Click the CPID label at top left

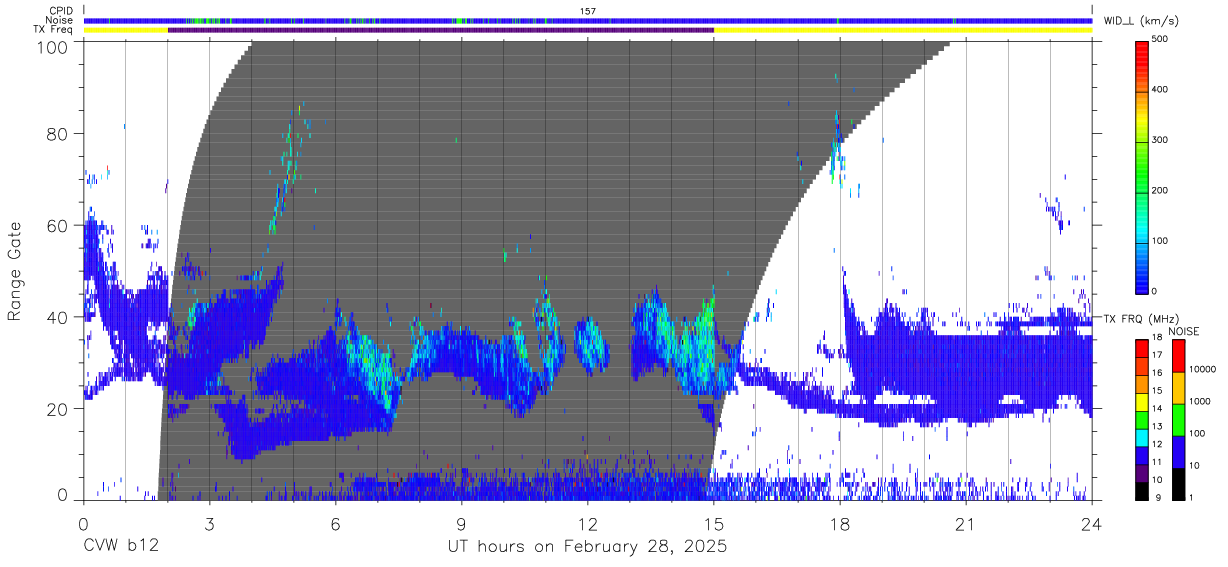coord(61,10)
